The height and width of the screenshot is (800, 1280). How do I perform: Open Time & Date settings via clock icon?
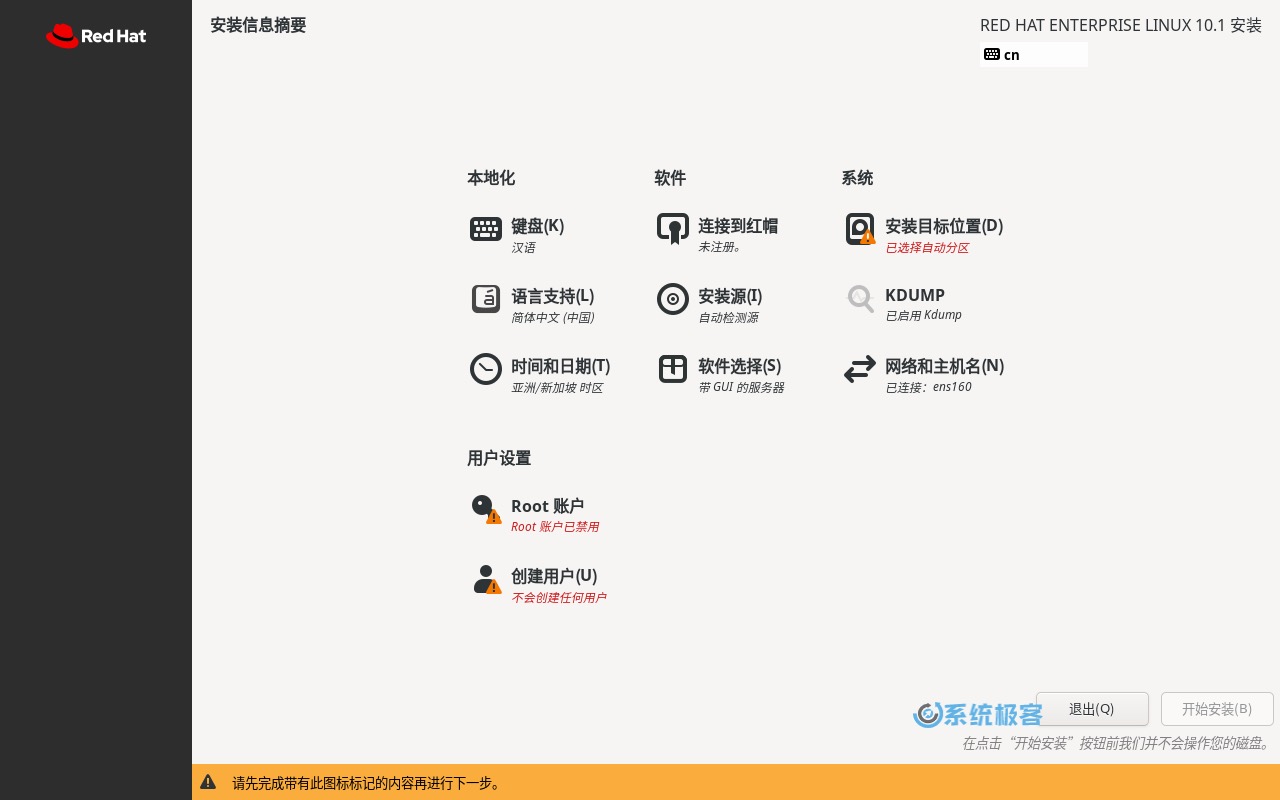coord(486,369)
